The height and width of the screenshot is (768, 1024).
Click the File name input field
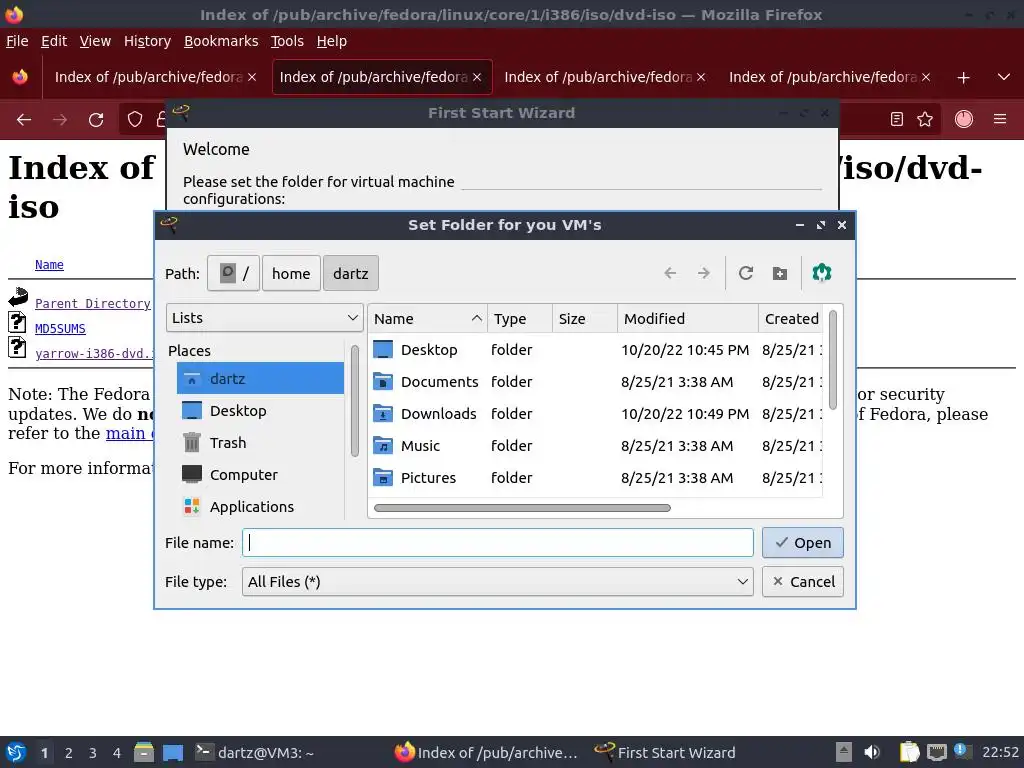[498, 543]
